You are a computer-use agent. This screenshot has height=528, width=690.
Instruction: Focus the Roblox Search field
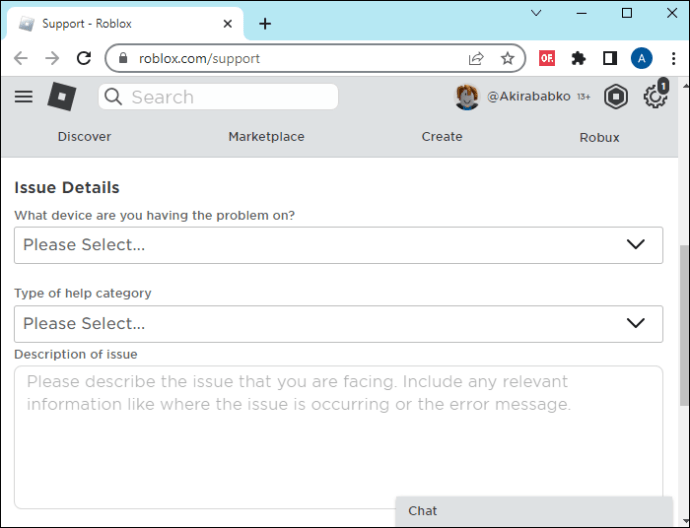click(218, 96)
